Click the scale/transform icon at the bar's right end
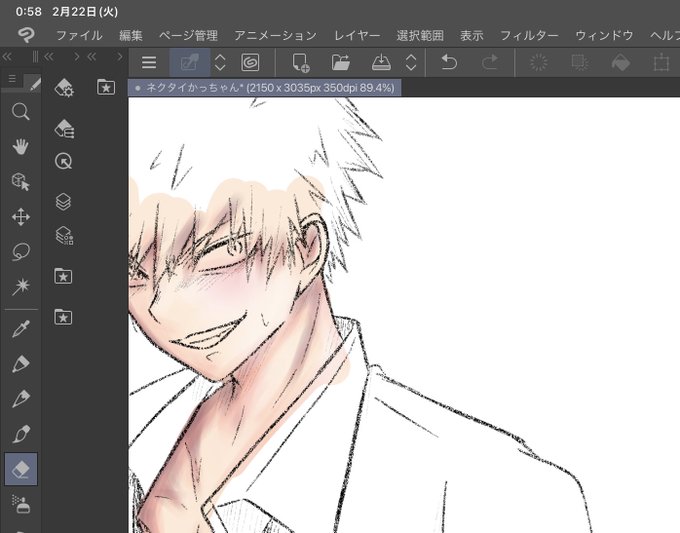680x533 pixels. pyautogui.click(x=661, y=62)
